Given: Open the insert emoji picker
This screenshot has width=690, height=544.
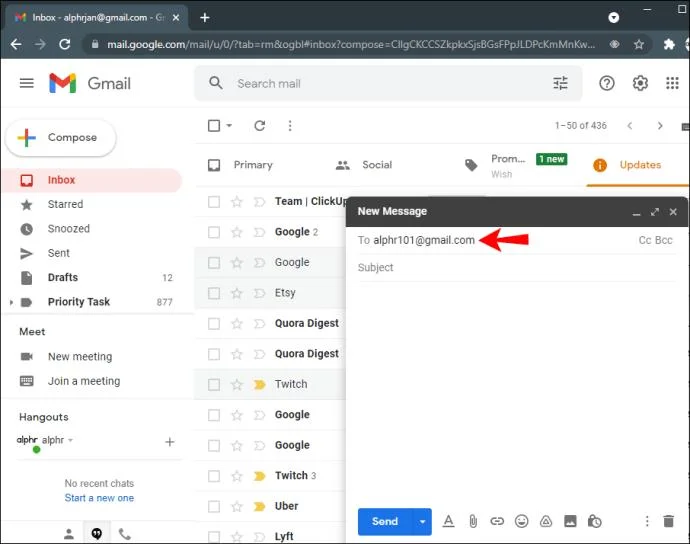Looking at the screenshot, I should coord(521,522).
